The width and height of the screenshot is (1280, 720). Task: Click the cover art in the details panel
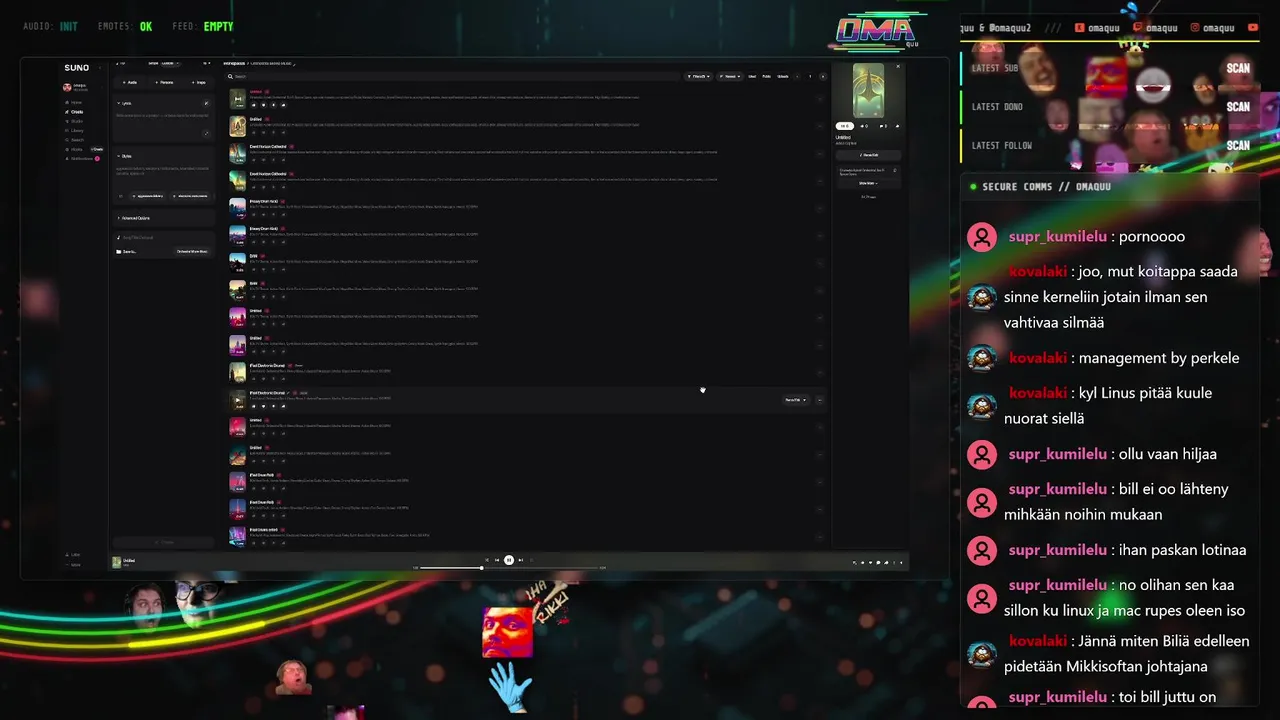(868, 90)
